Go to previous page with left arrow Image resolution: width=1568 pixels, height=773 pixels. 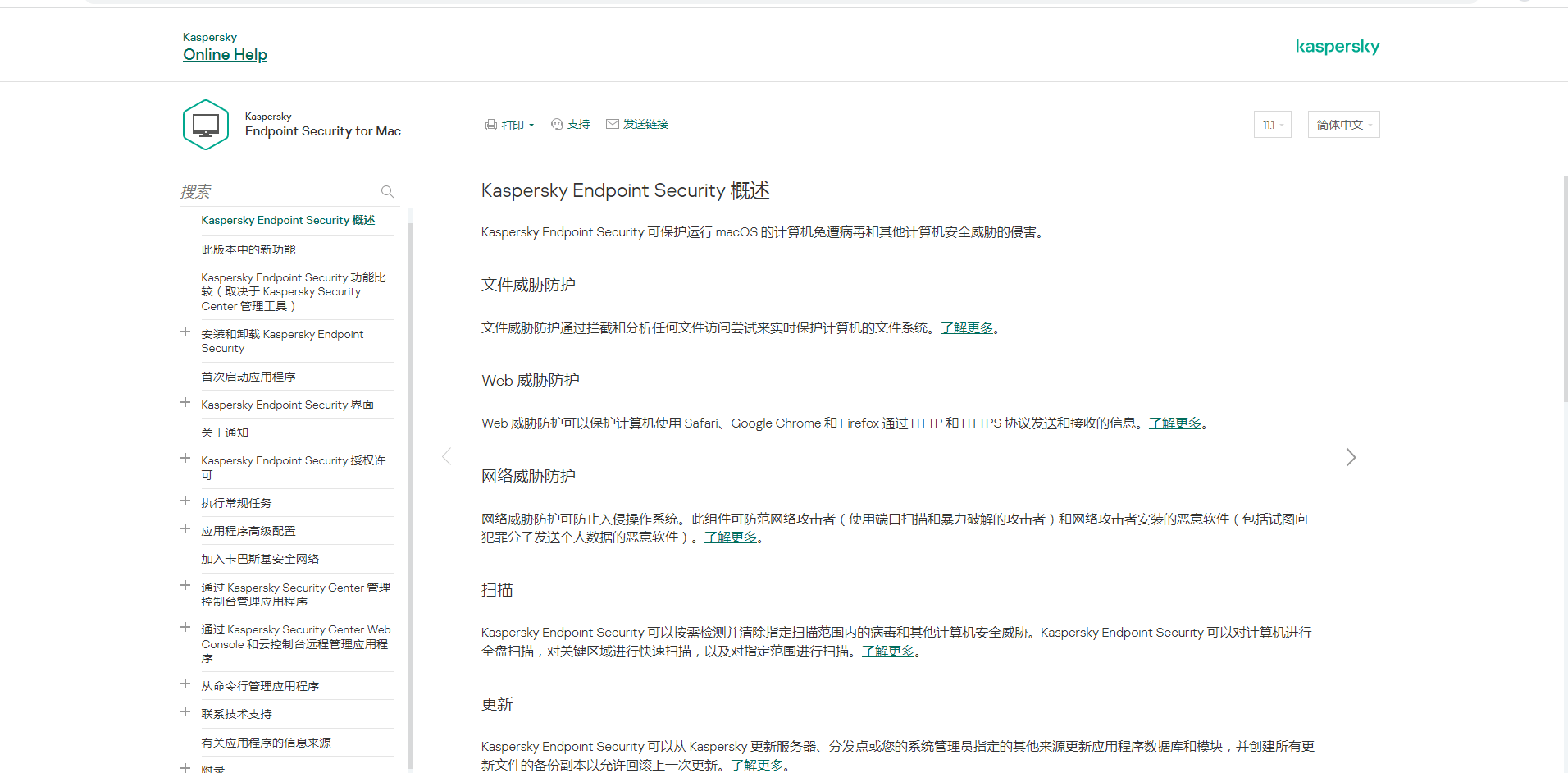pyautogui.click(x=447, y=457)
